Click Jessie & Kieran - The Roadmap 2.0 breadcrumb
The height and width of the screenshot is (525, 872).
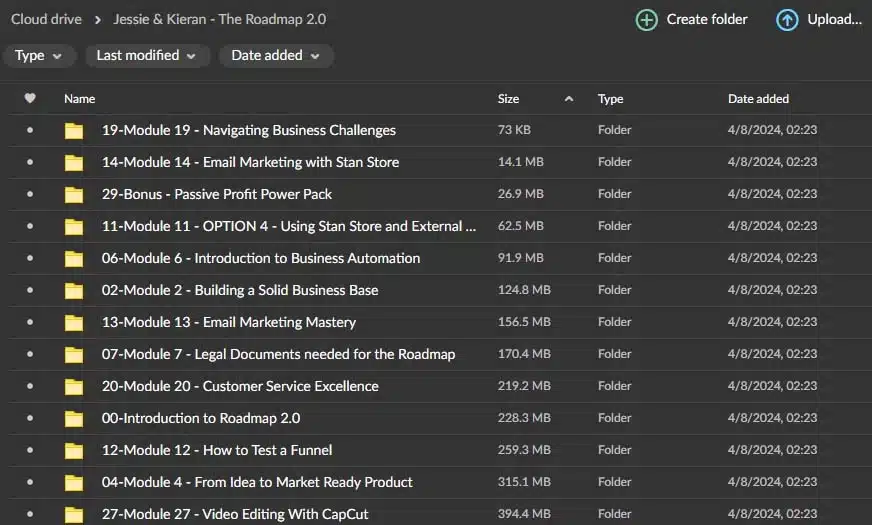click(x=220, y=19)
